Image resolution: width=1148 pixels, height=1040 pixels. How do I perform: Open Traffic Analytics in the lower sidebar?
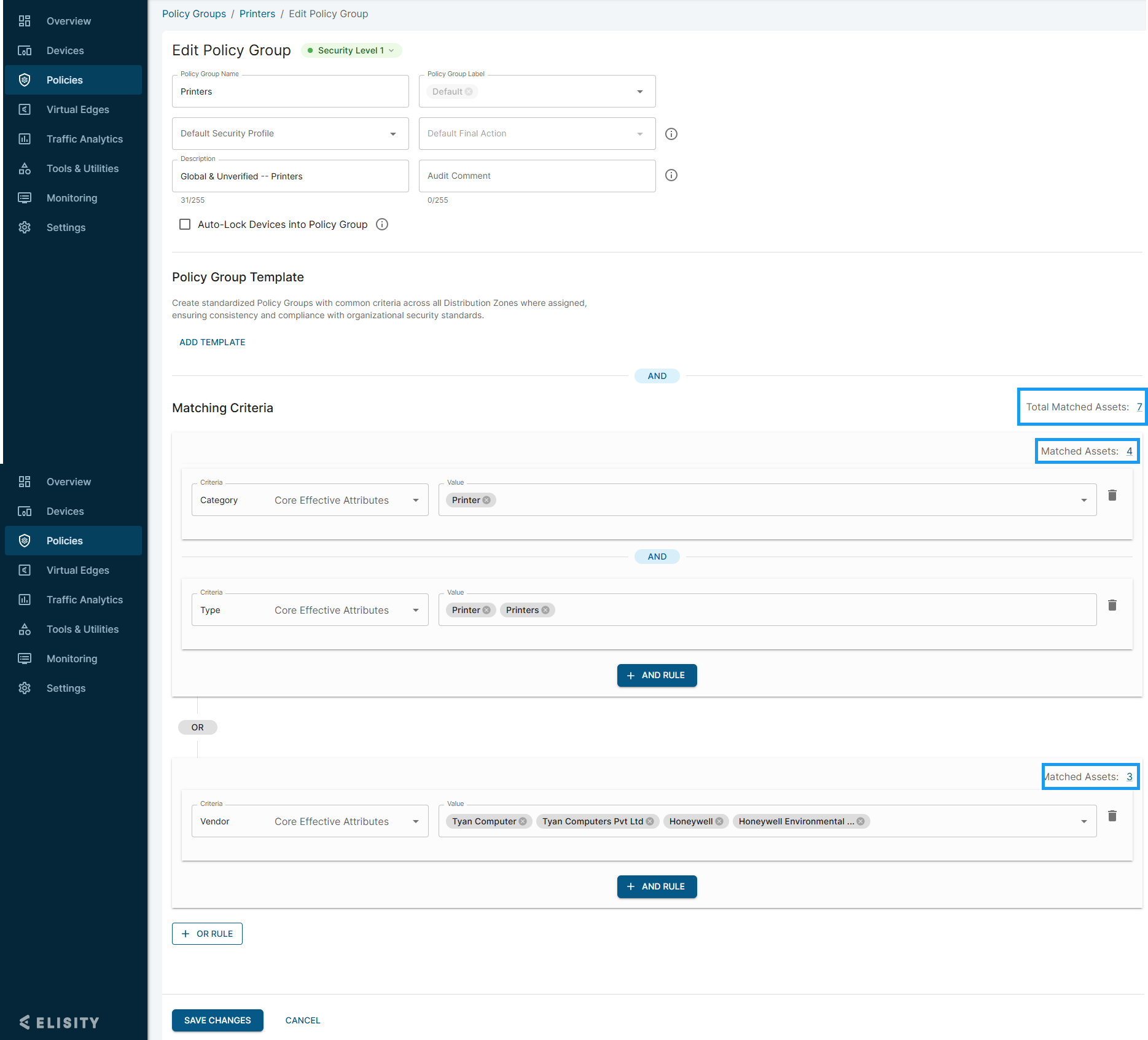pyautogui.click(x=74, y=600)
